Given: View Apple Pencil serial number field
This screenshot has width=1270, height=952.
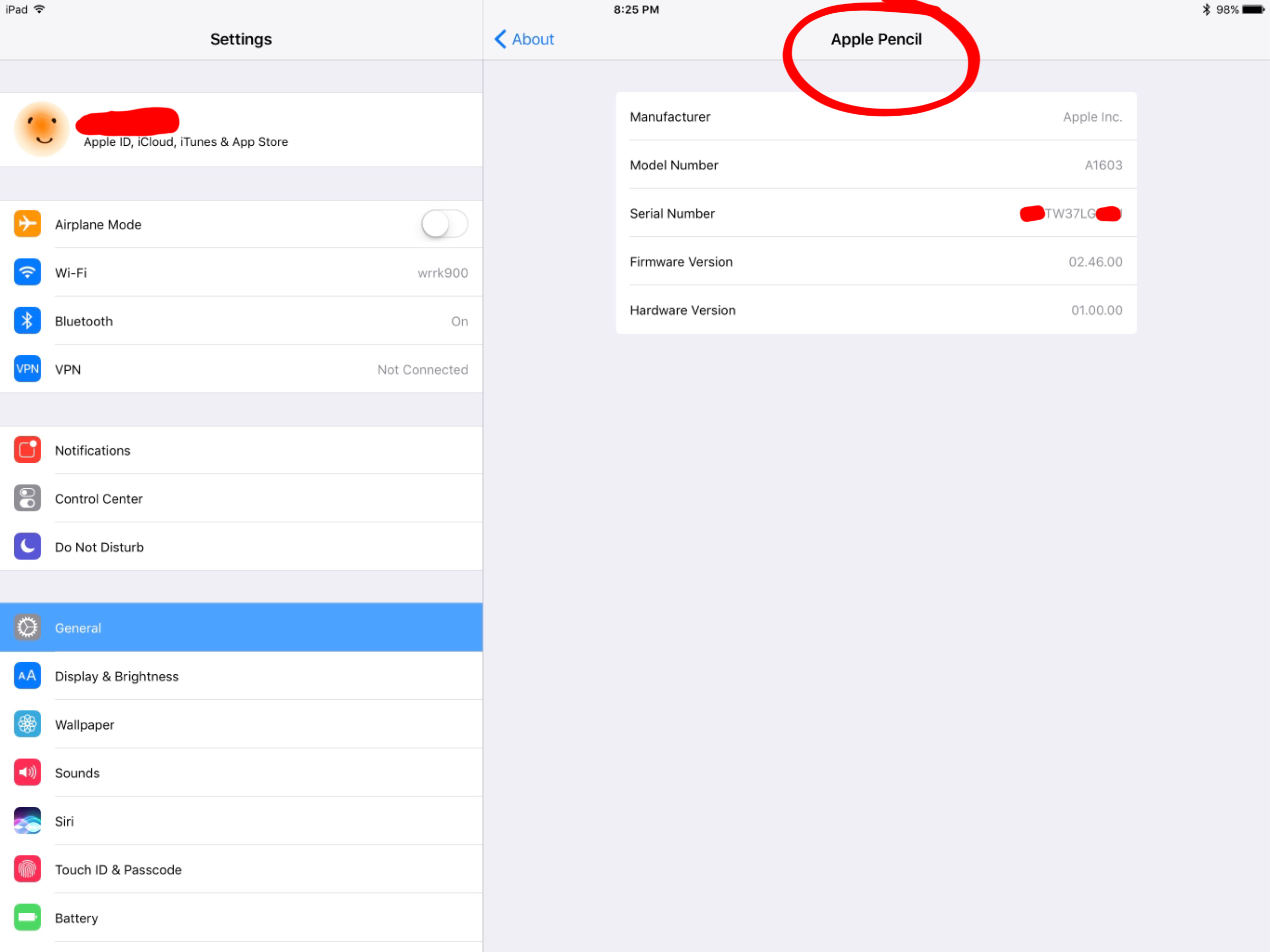Looking at the screenshot, I should tap(876, 213).
